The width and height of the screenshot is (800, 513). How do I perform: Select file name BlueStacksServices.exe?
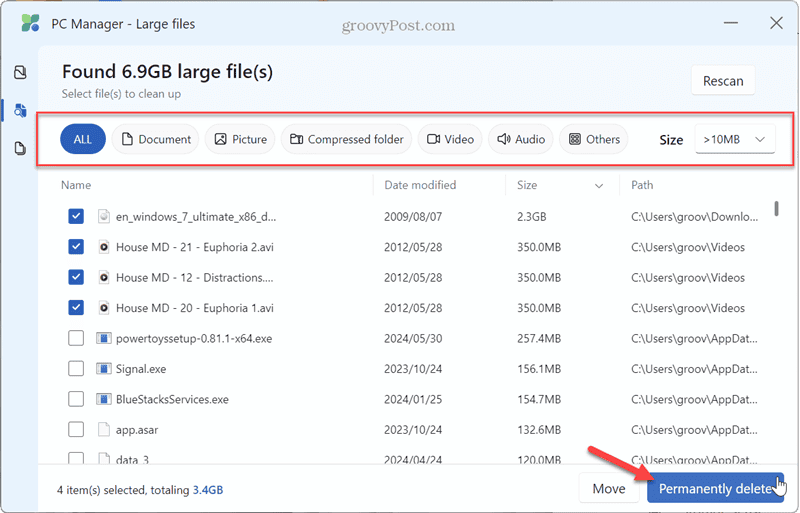click(x=172, y=399)
